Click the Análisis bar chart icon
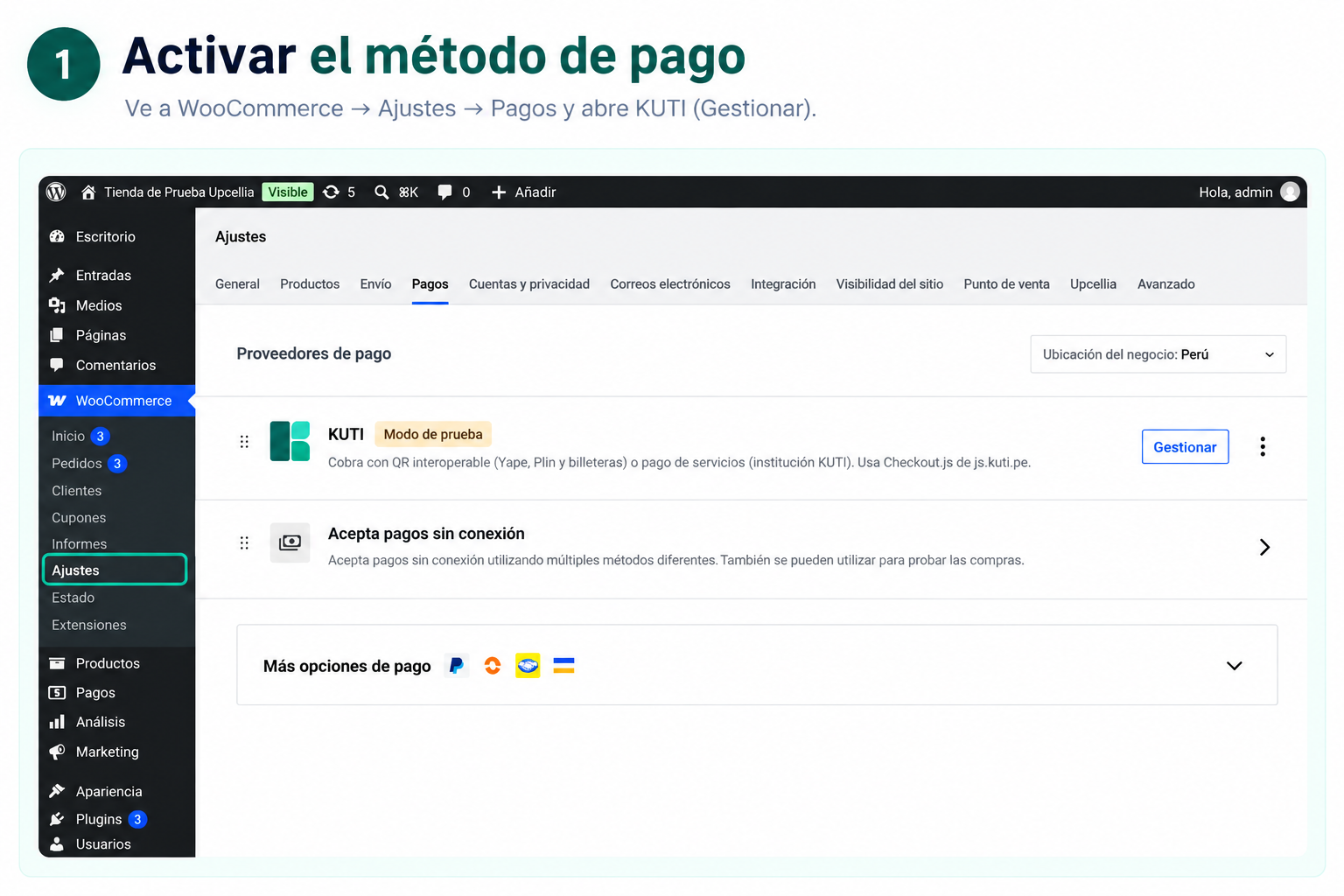The width and height of the screenshot is (1344, 896). [57, 722]
